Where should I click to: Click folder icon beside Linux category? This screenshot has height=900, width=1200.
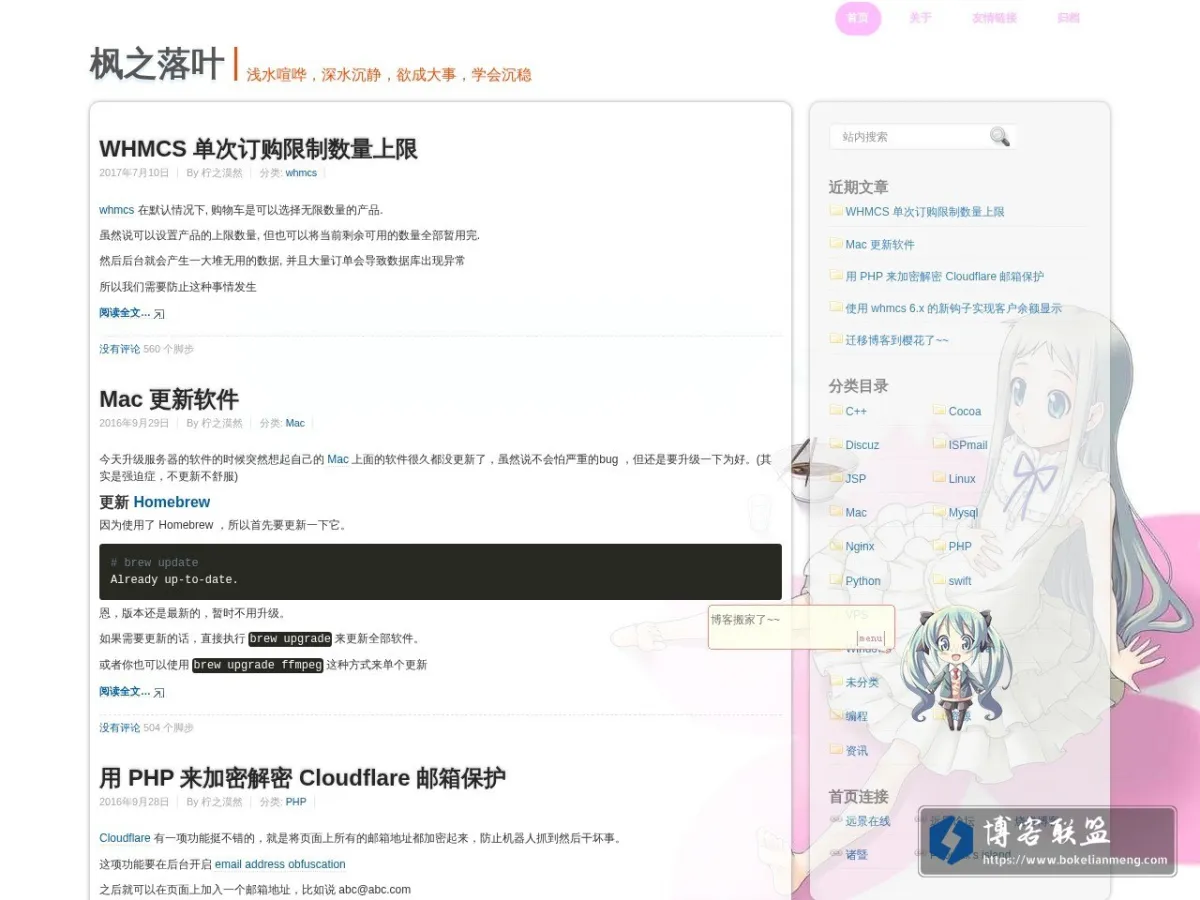[x=939, y=478]
